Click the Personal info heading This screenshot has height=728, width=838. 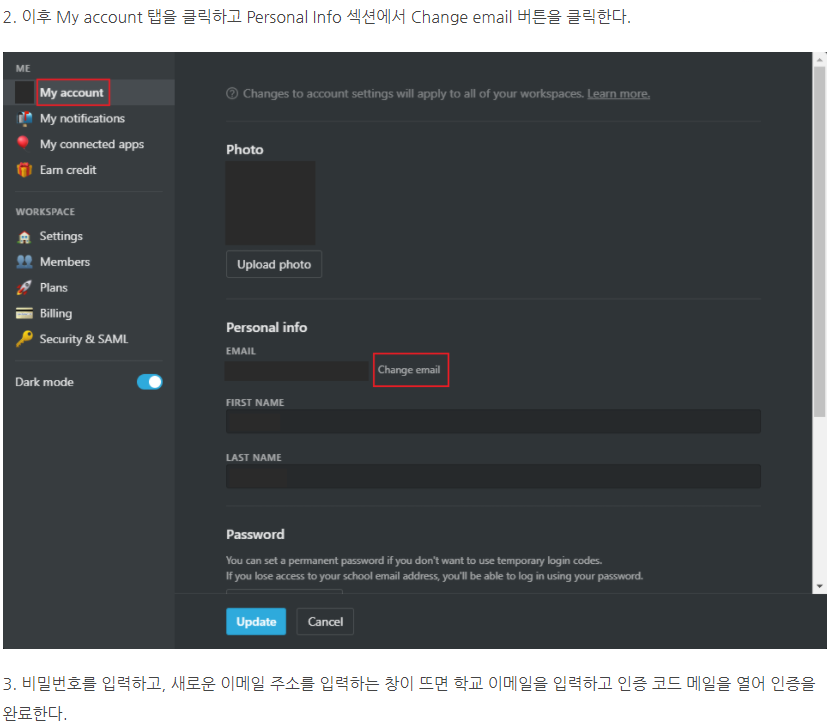coord(267,327)
